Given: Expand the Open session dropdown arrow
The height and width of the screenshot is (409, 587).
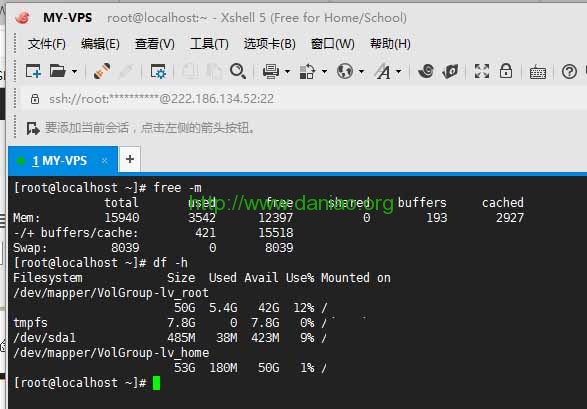Looking at the screenshot, I should [x=74, y=71].
